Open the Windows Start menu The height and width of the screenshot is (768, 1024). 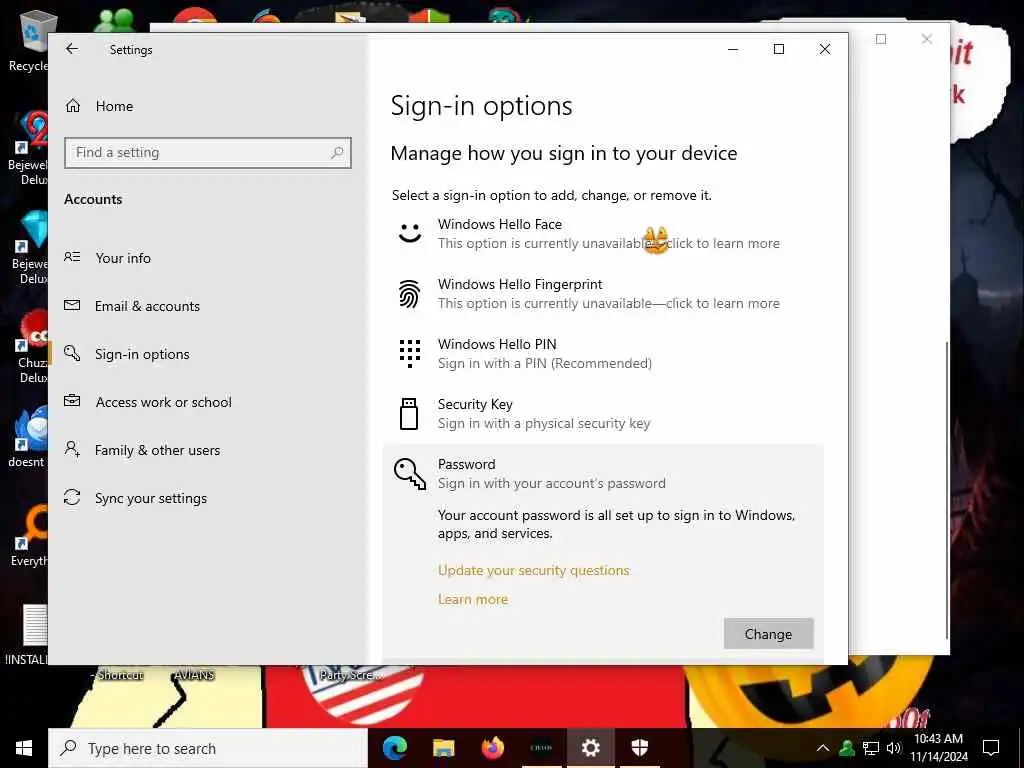coord(24,748)
